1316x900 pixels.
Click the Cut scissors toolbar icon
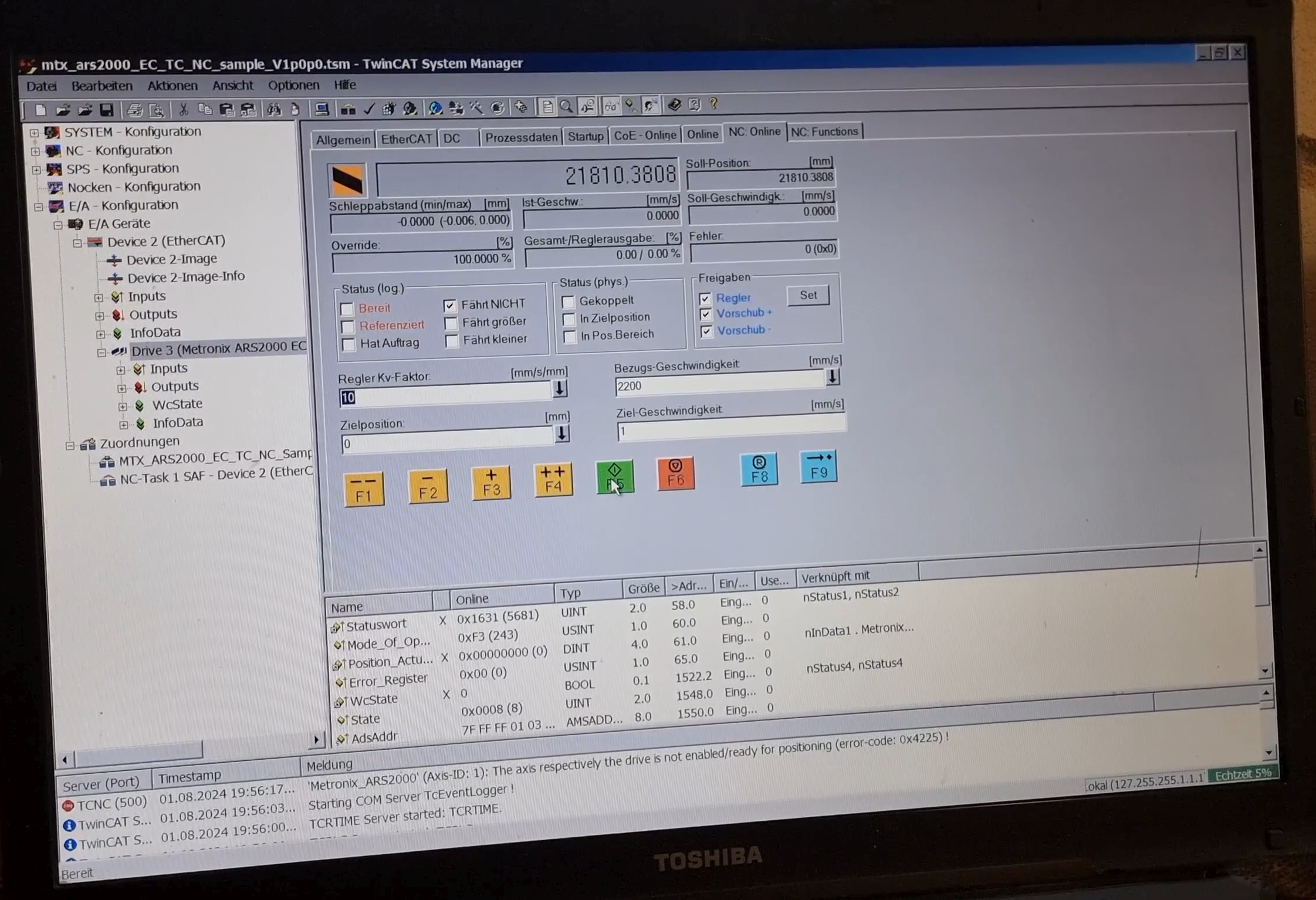point(183,110)
